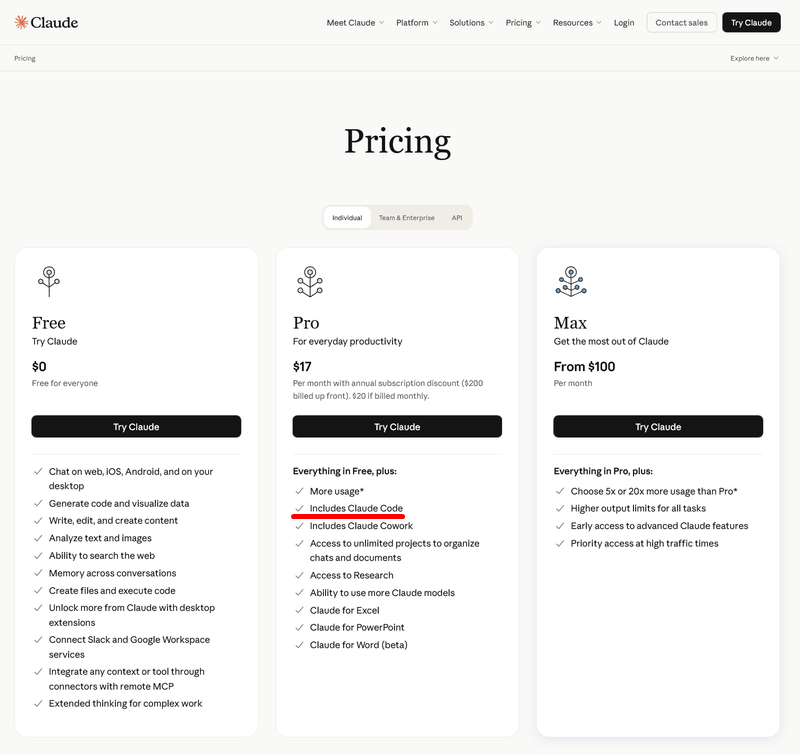800x755 pixels.
Task: Open the Explore here expander
Action: pos(754,58)
